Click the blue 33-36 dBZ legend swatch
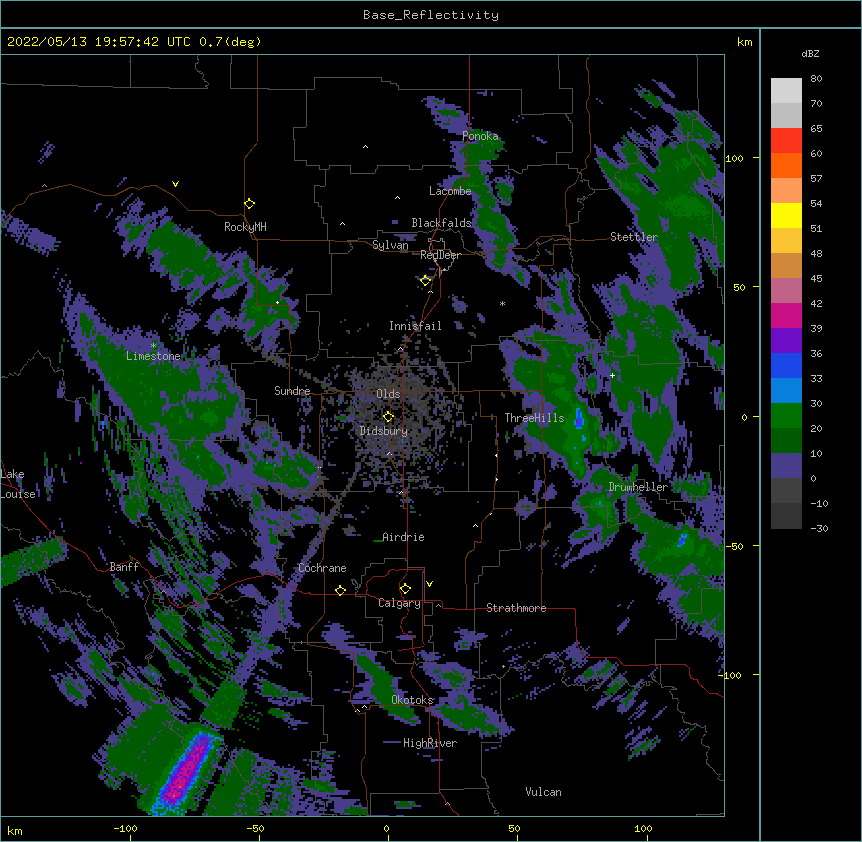The image size is (862, 842). tap(786, 365)
